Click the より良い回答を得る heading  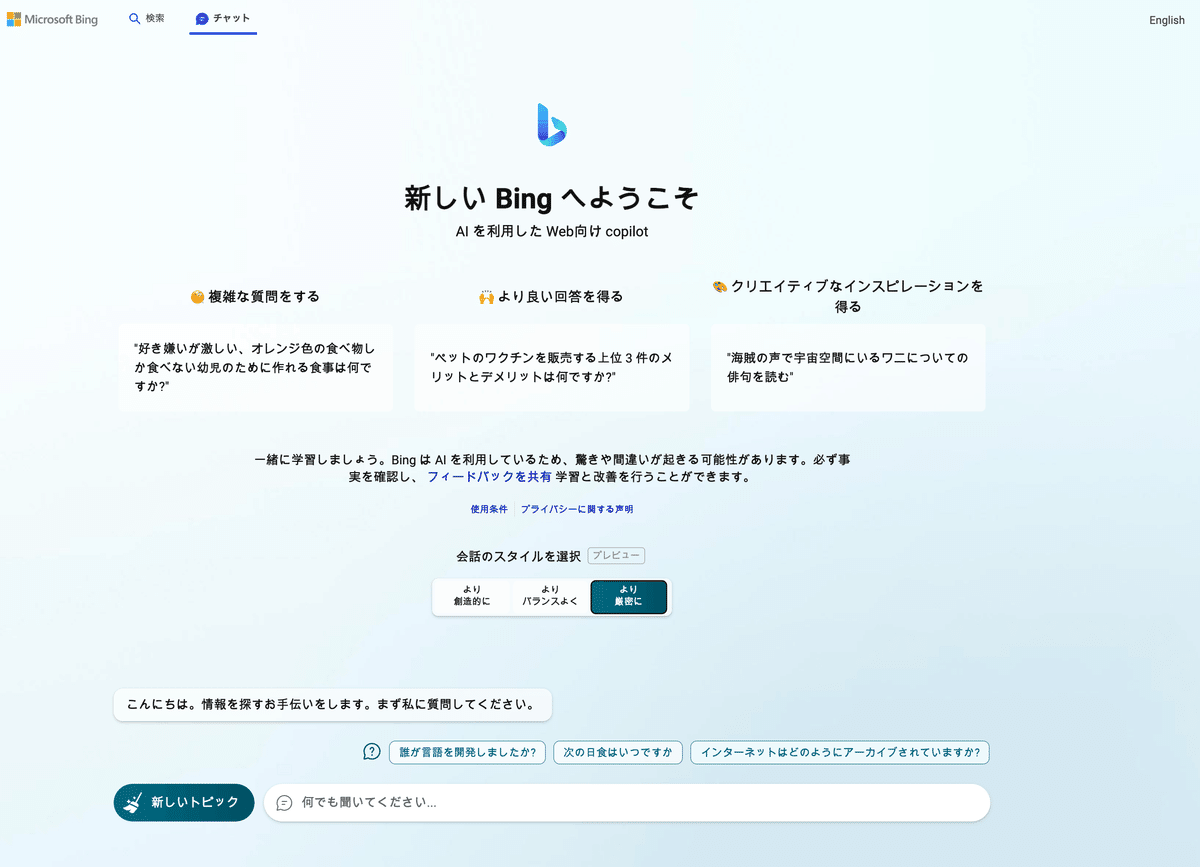551,296
